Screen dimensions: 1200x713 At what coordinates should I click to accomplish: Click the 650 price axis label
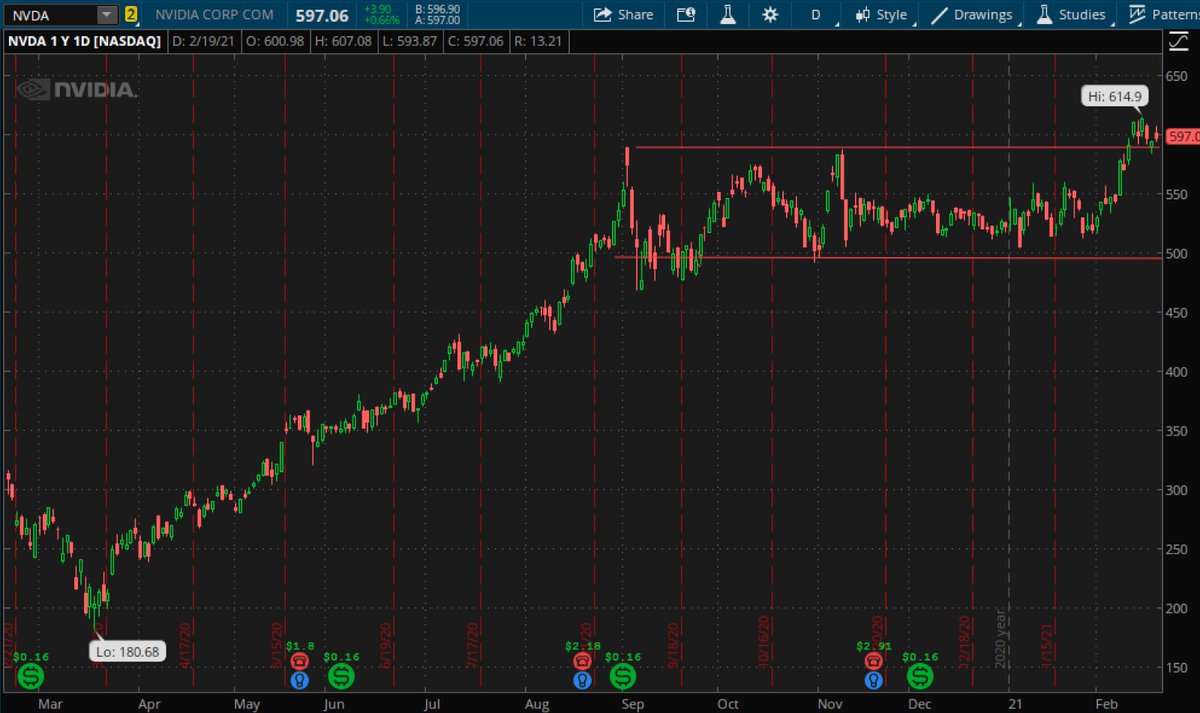(x=1179, y=77)
